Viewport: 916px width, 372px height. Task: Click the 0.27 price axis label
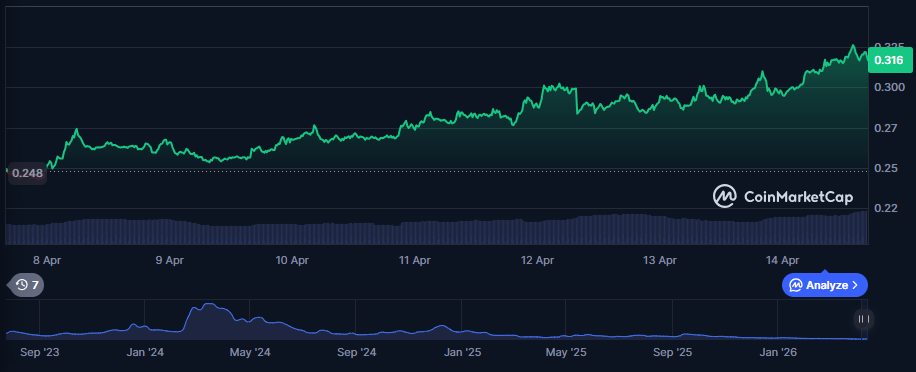point(887,128)
